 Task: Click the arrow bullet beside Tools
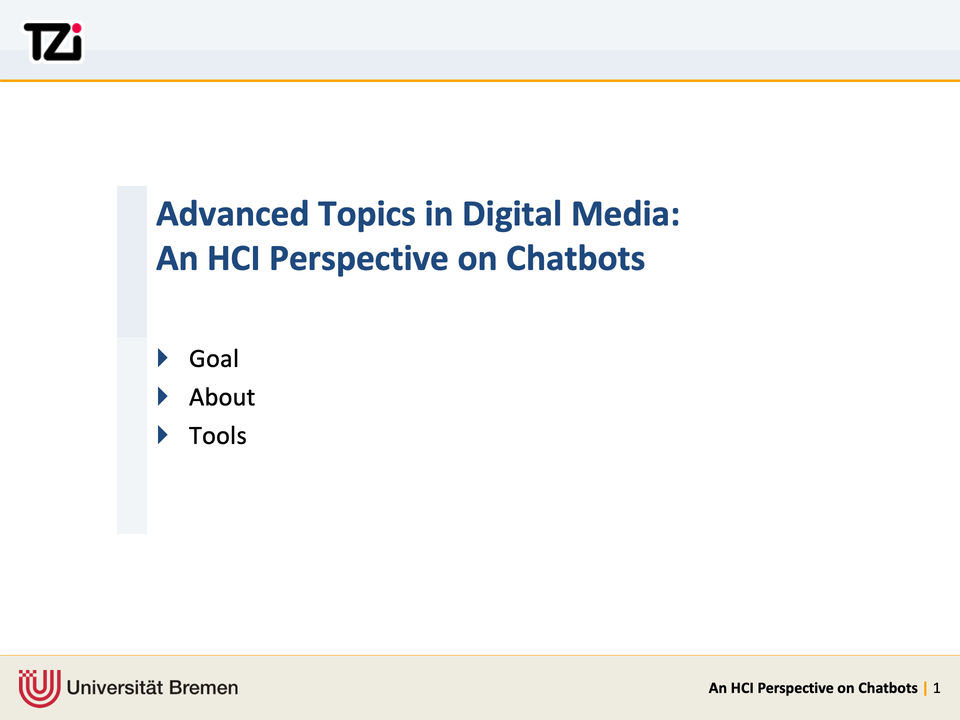pyautogui.click(x=164, y=434)
